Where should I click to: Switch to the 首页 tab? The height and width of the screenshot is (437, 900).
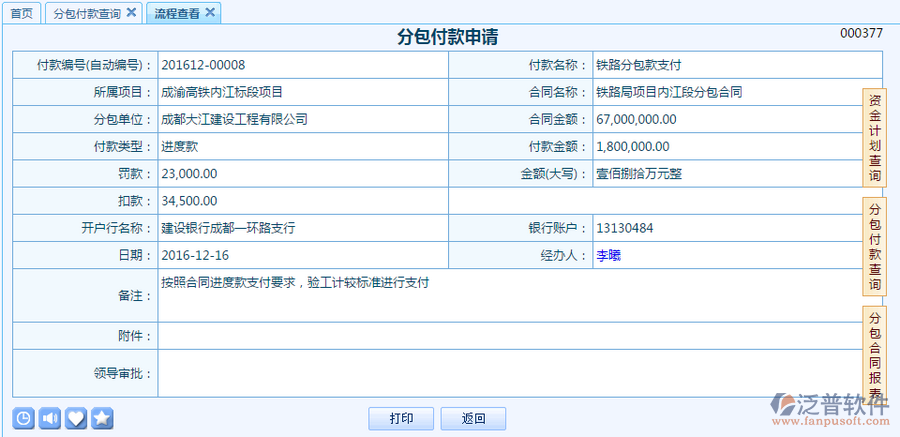pyautogui.click(x=22, y=13)
